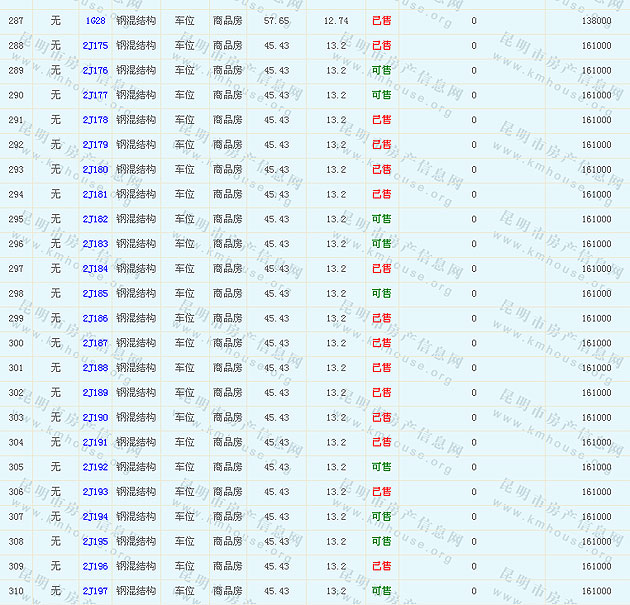View unit 2J188 details

pyautogui.click(x=95, y=368)
